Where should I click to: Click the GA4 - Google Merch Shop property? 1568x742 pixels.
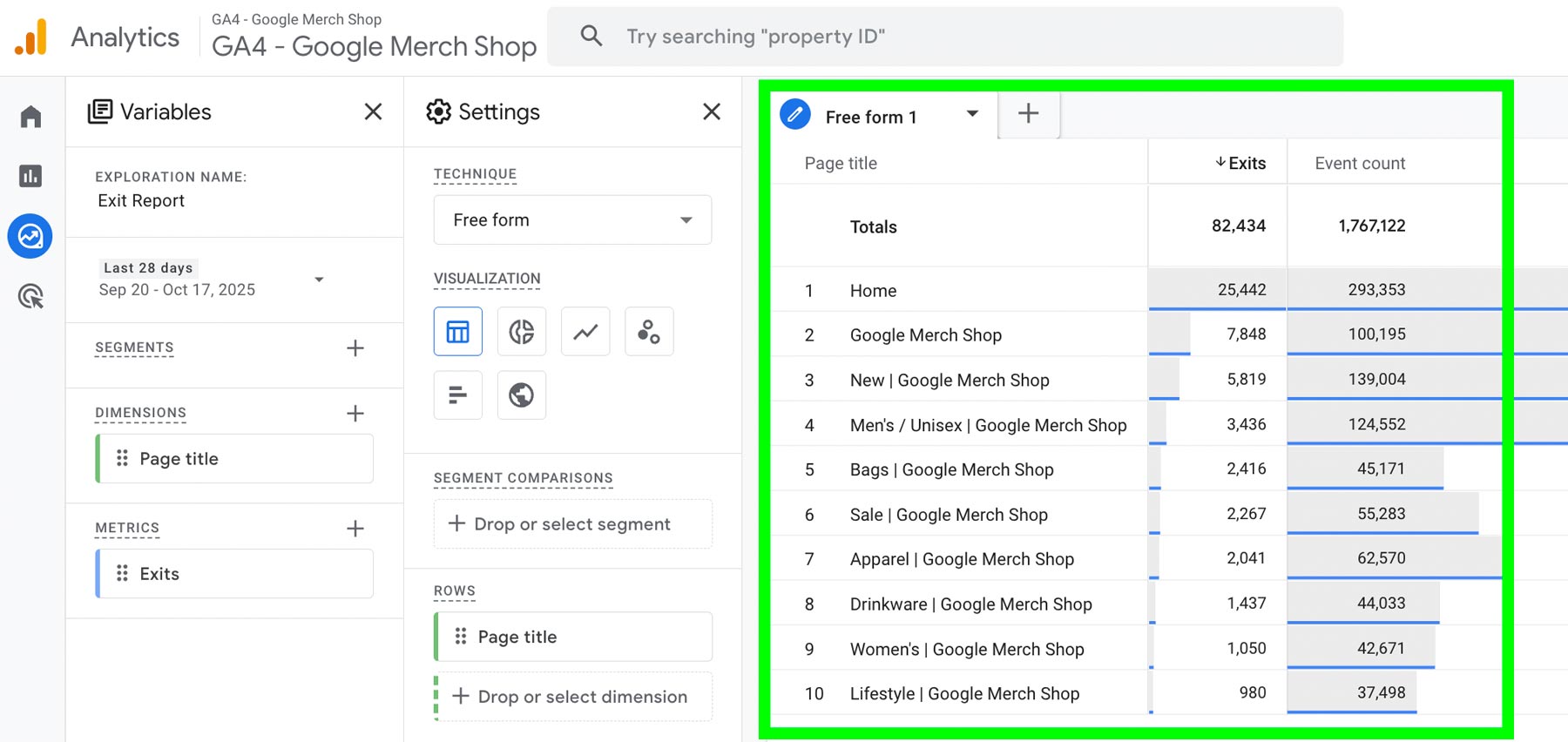point(374,46)
